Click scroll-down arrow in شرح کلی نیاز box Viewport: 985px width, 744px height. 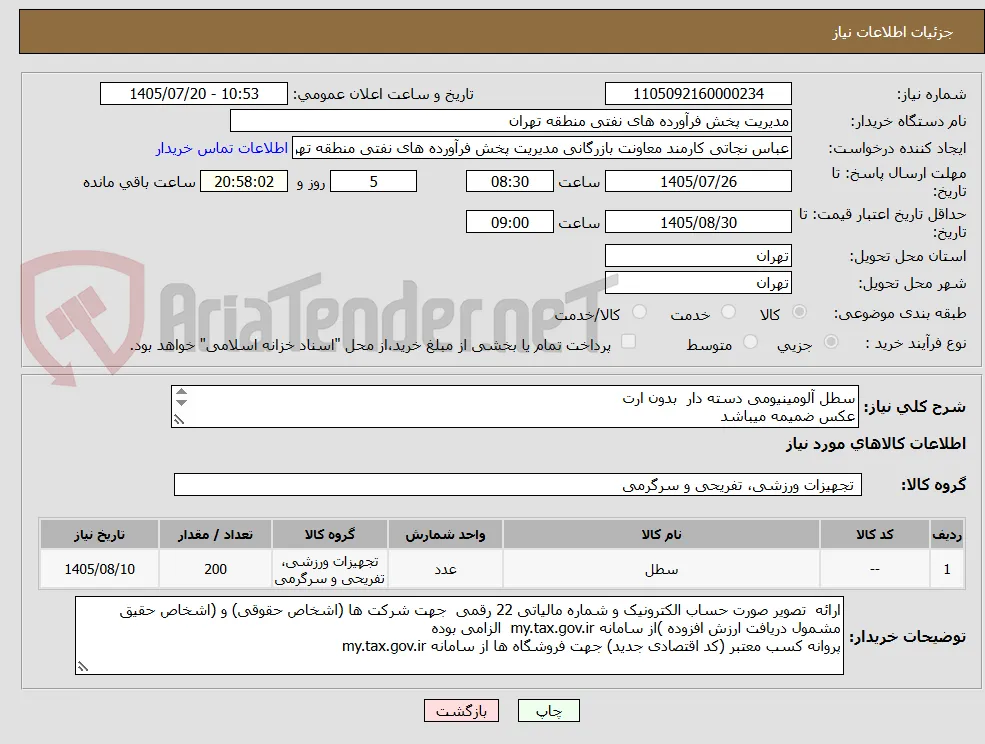tap(181, 402)
